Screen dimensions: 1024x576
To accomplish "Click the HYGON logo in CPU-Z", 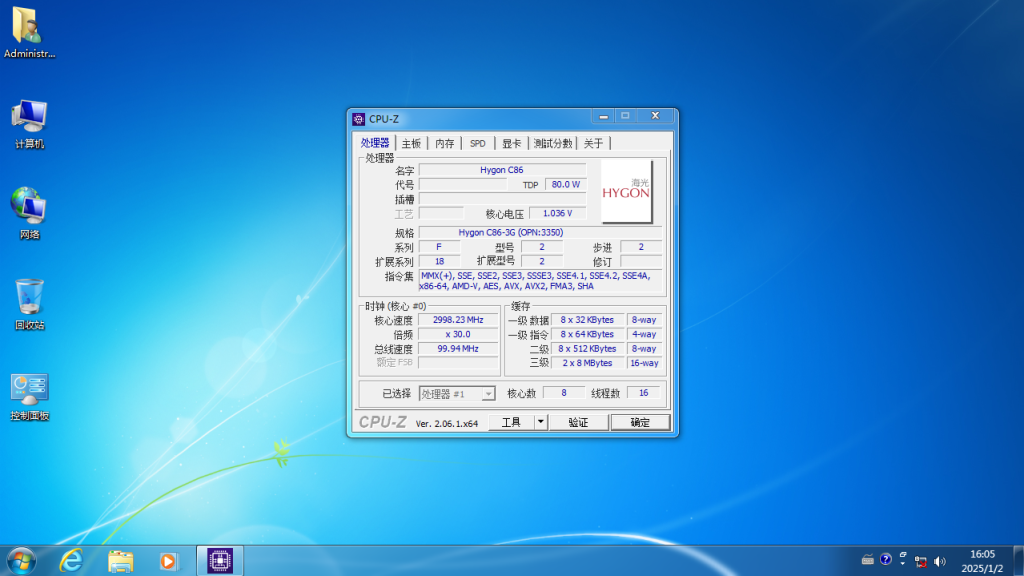I will [628, 190].
